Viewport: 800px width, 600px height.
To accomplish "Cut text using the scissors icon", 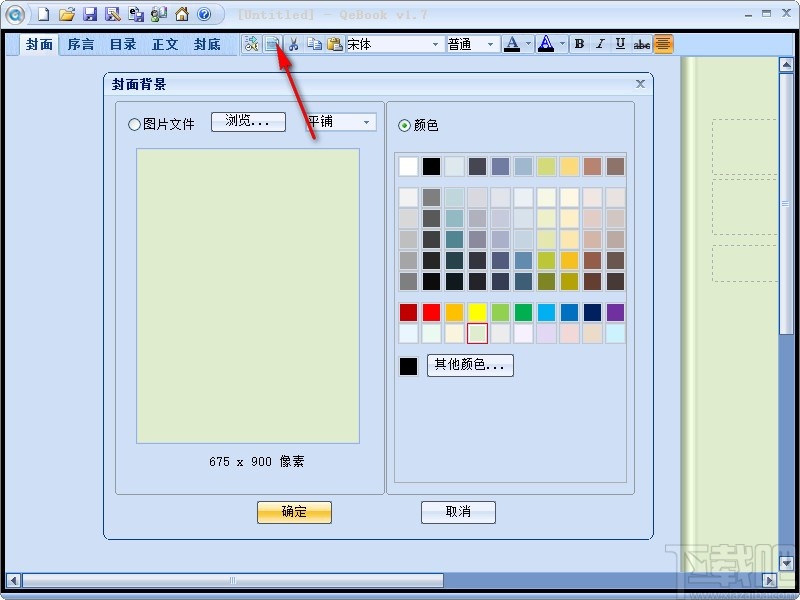I will click(293, 44).
